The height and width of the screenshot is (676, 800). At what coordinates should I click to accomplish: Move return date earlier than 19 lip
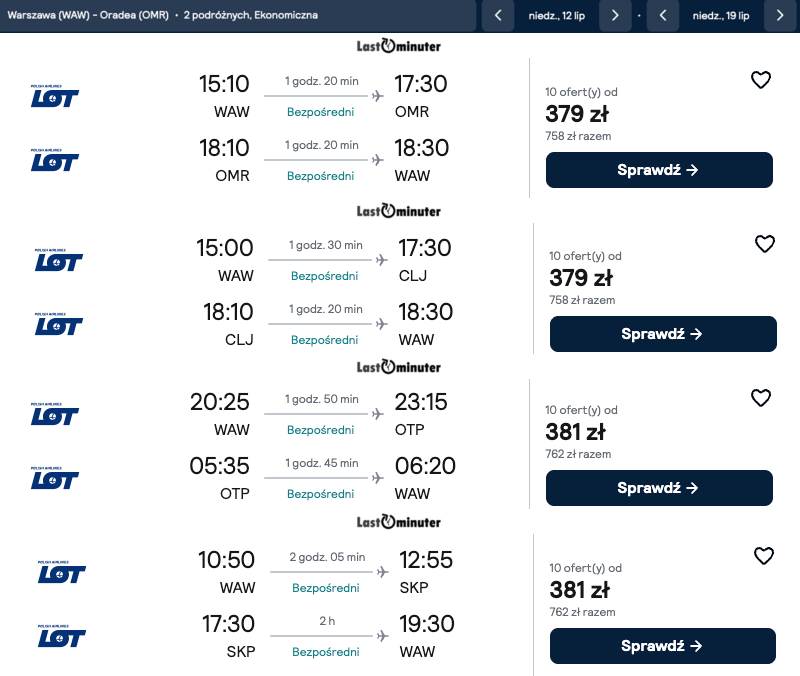(662, 16)
